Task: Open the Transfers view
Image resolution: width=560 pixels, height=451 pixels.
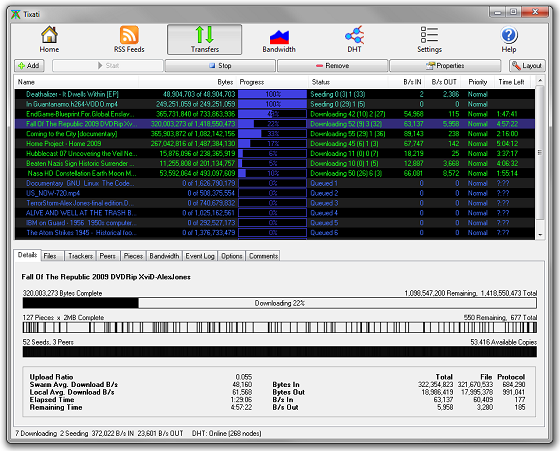Action: (x=205, y=39)
